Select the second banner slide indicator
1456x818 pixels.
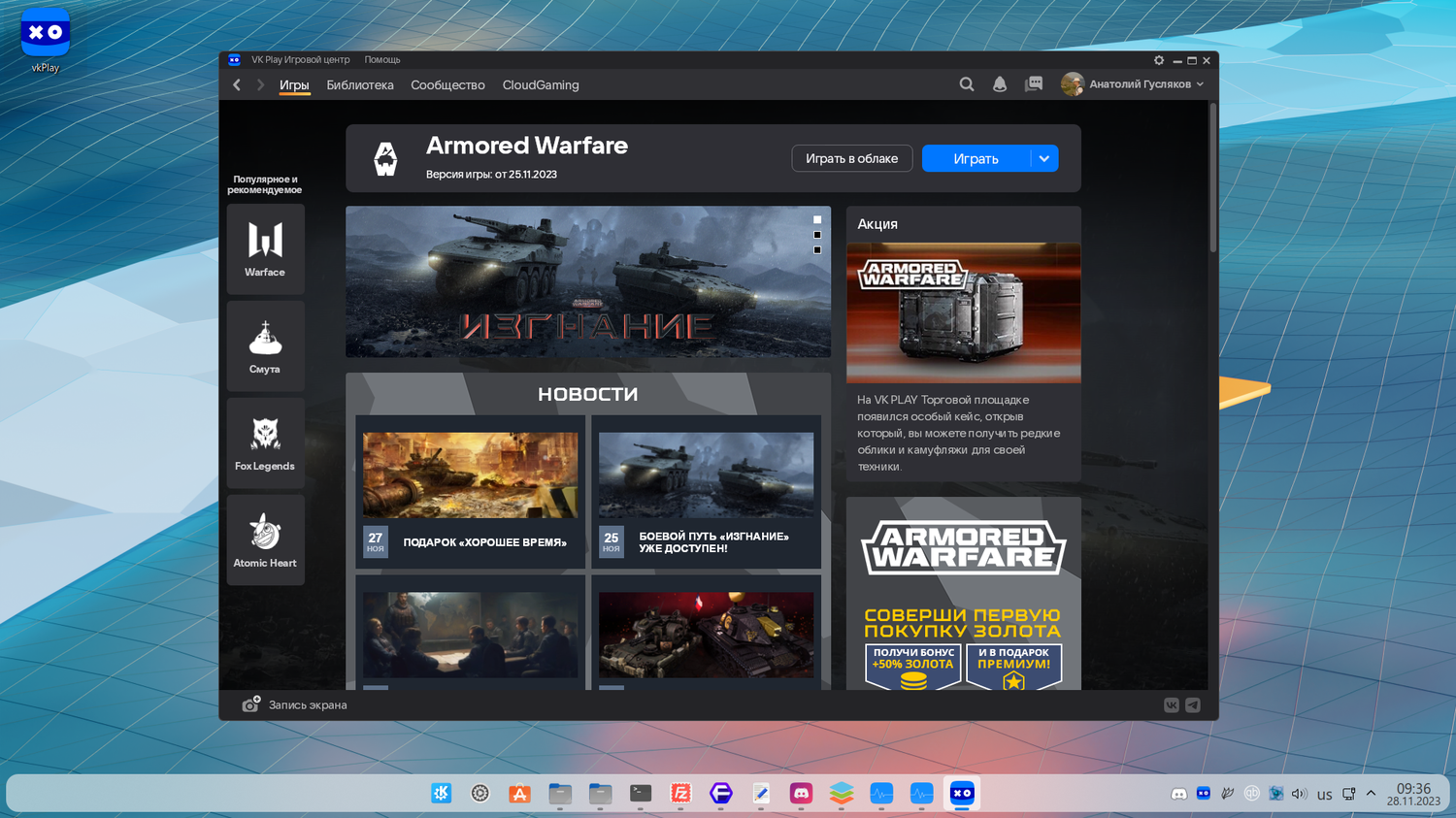click(817, 235)
